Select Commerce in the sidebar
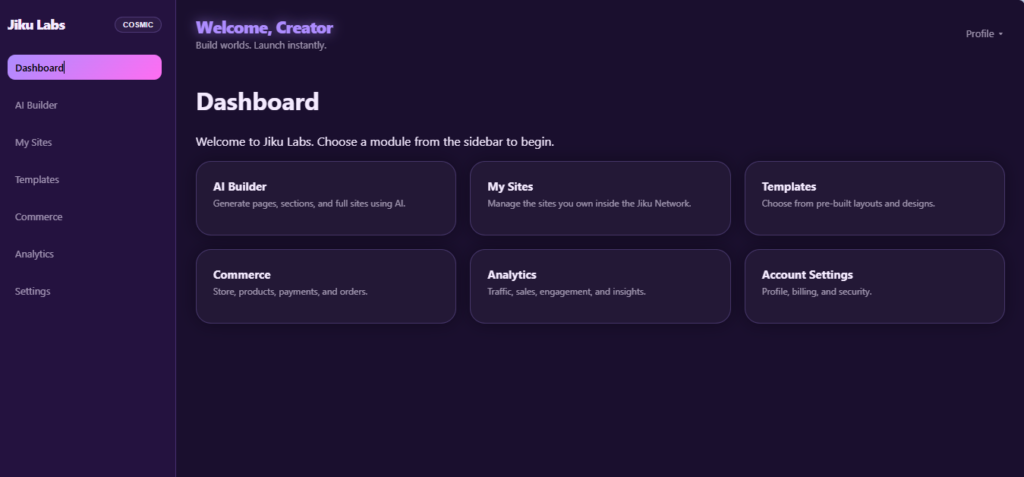This screenshot has width=1024, height=477. click(84, 217)
